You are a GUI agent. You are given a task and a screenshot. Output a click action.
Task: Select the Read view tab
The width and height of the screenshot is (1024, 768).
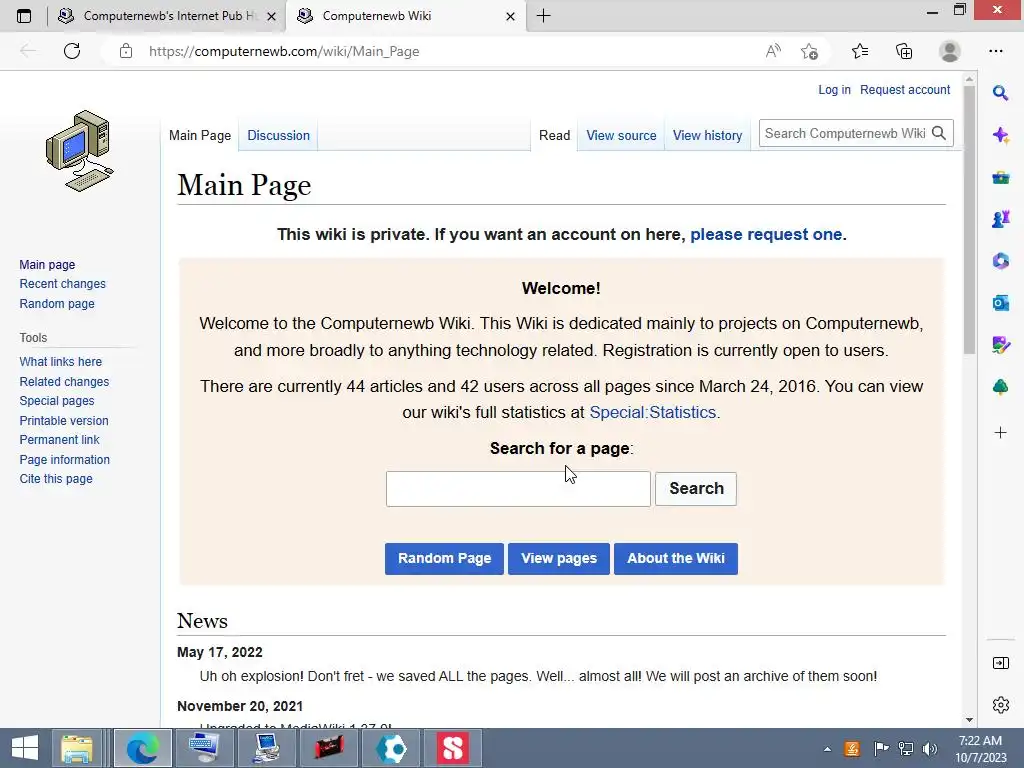(x=554, y=135)
